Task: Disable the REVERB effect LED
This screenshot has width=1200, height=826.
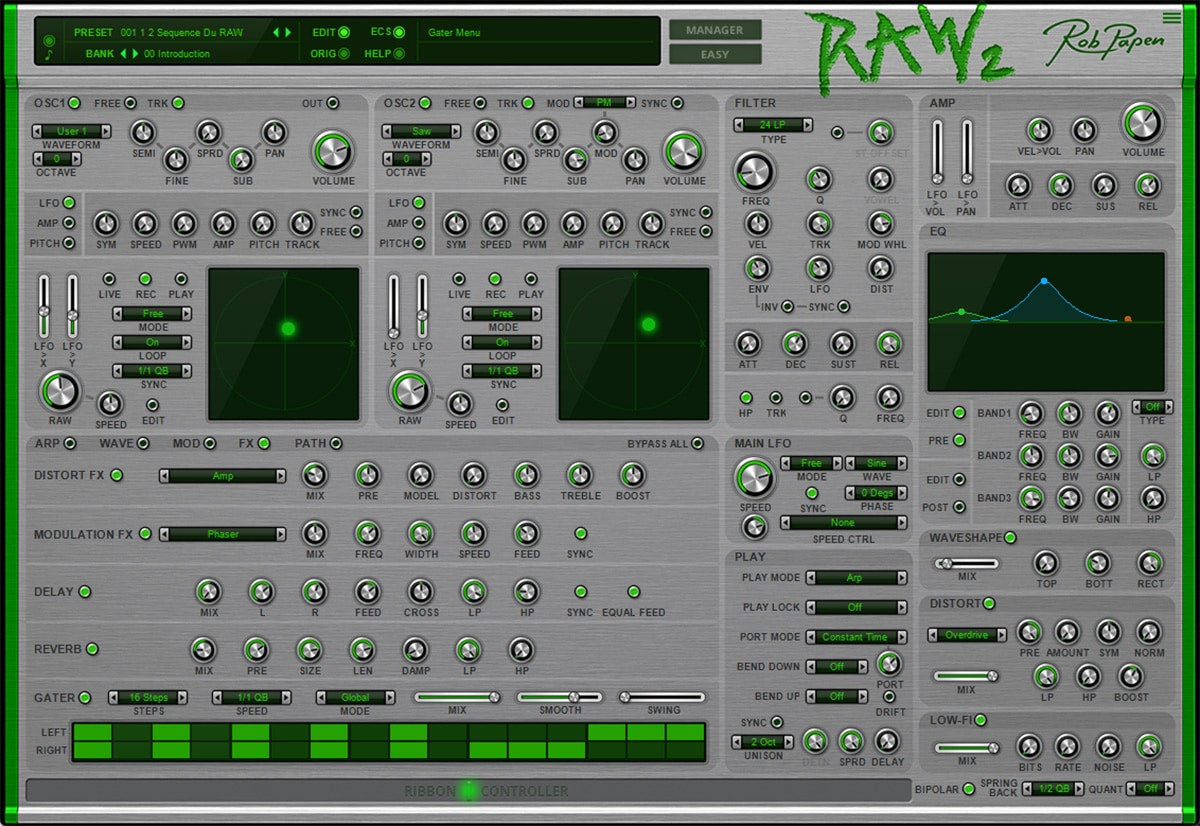Action: (x=92, y=649)
